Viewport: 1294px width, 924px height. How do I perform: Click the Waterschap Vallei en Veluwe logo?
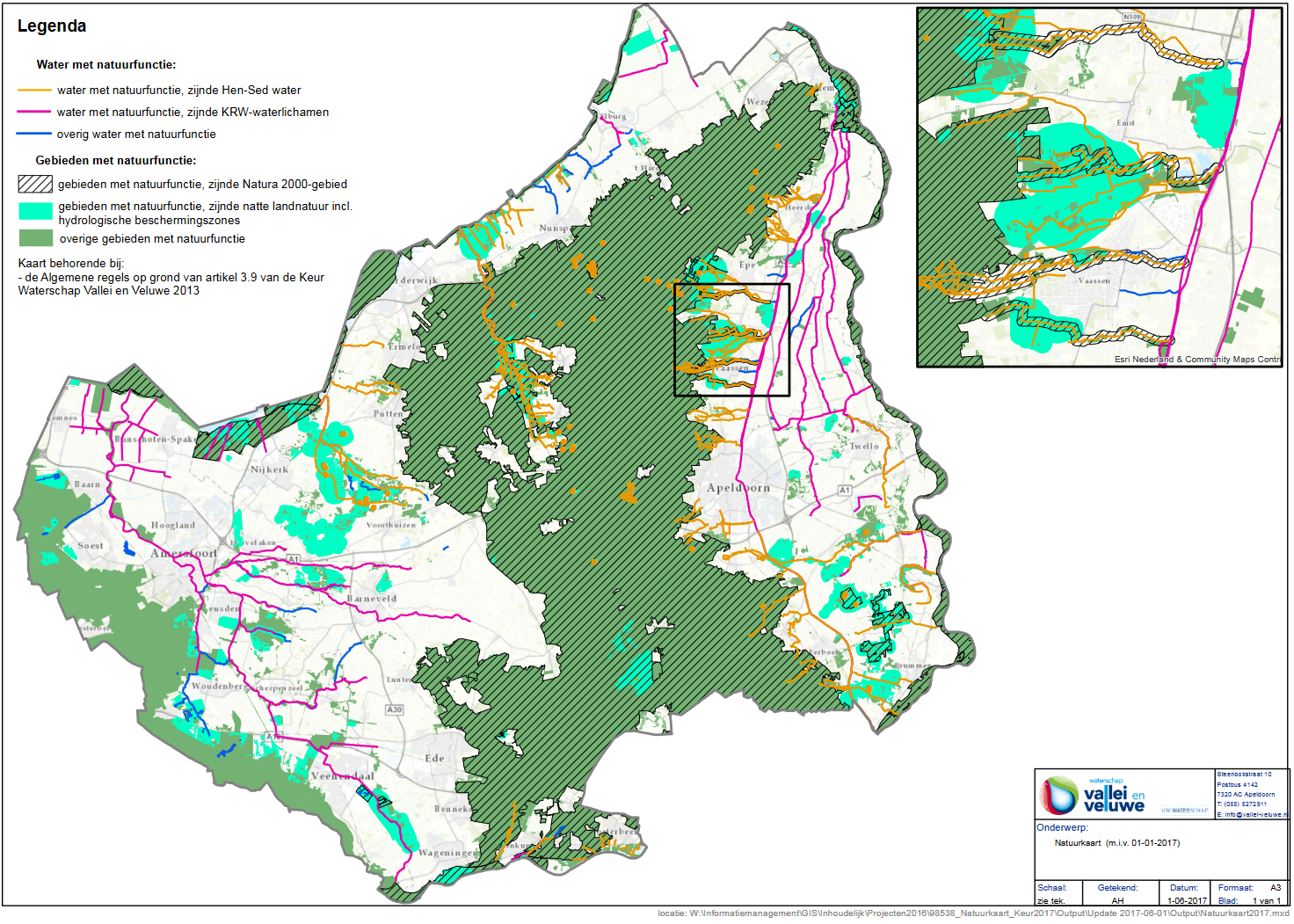point(1093,795)
